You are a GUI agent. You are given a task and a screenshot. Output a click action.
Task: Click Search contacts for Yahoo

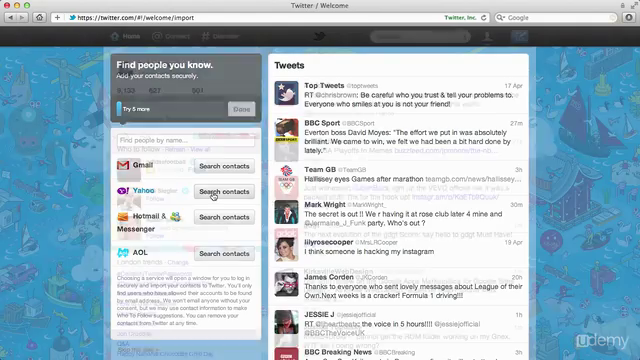(x=224, y=191)
